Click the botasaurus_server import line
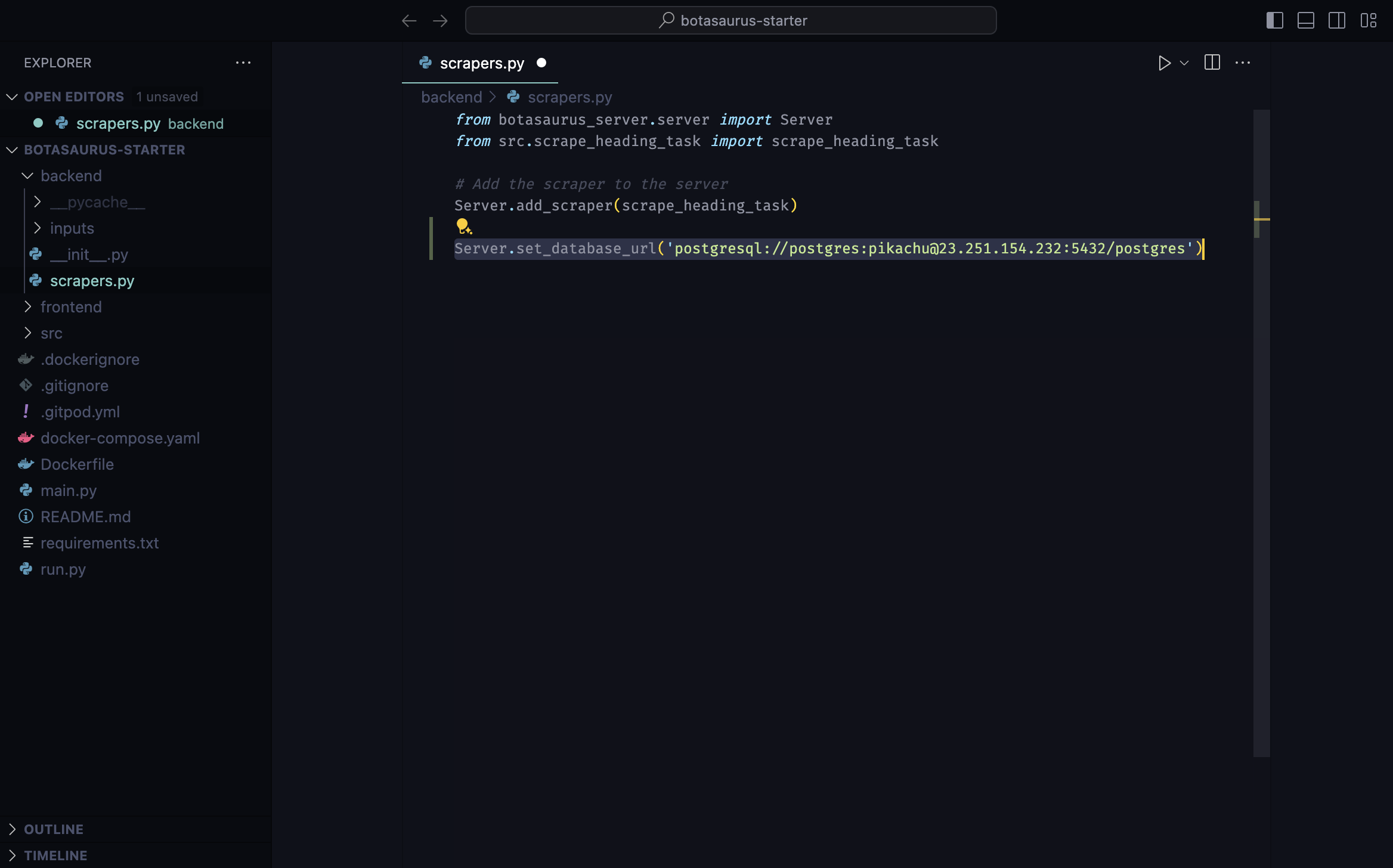This screenshot has height=868, width=1393. pos(643,120)
